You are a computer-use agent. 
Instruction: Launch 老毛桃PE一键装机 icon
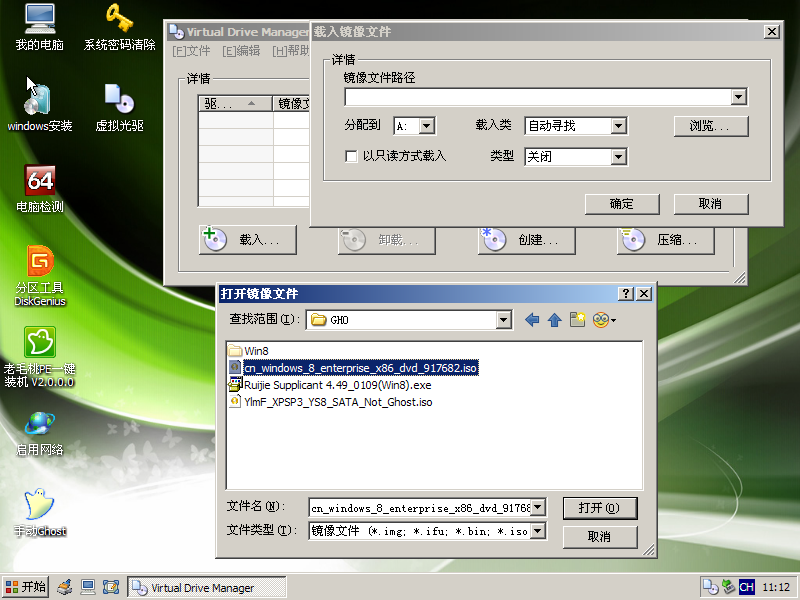click(x=40, y=357)
